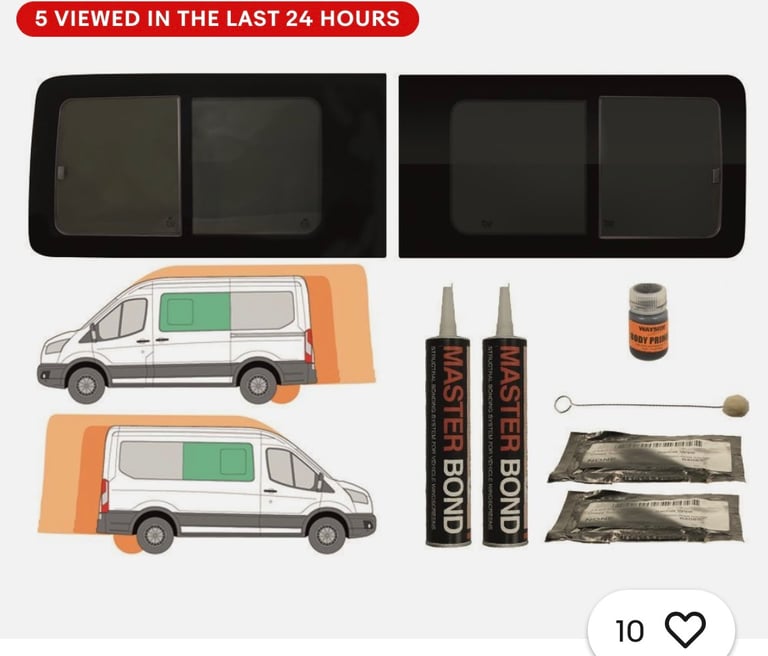Click the green window on bottom van

(218, 462)
